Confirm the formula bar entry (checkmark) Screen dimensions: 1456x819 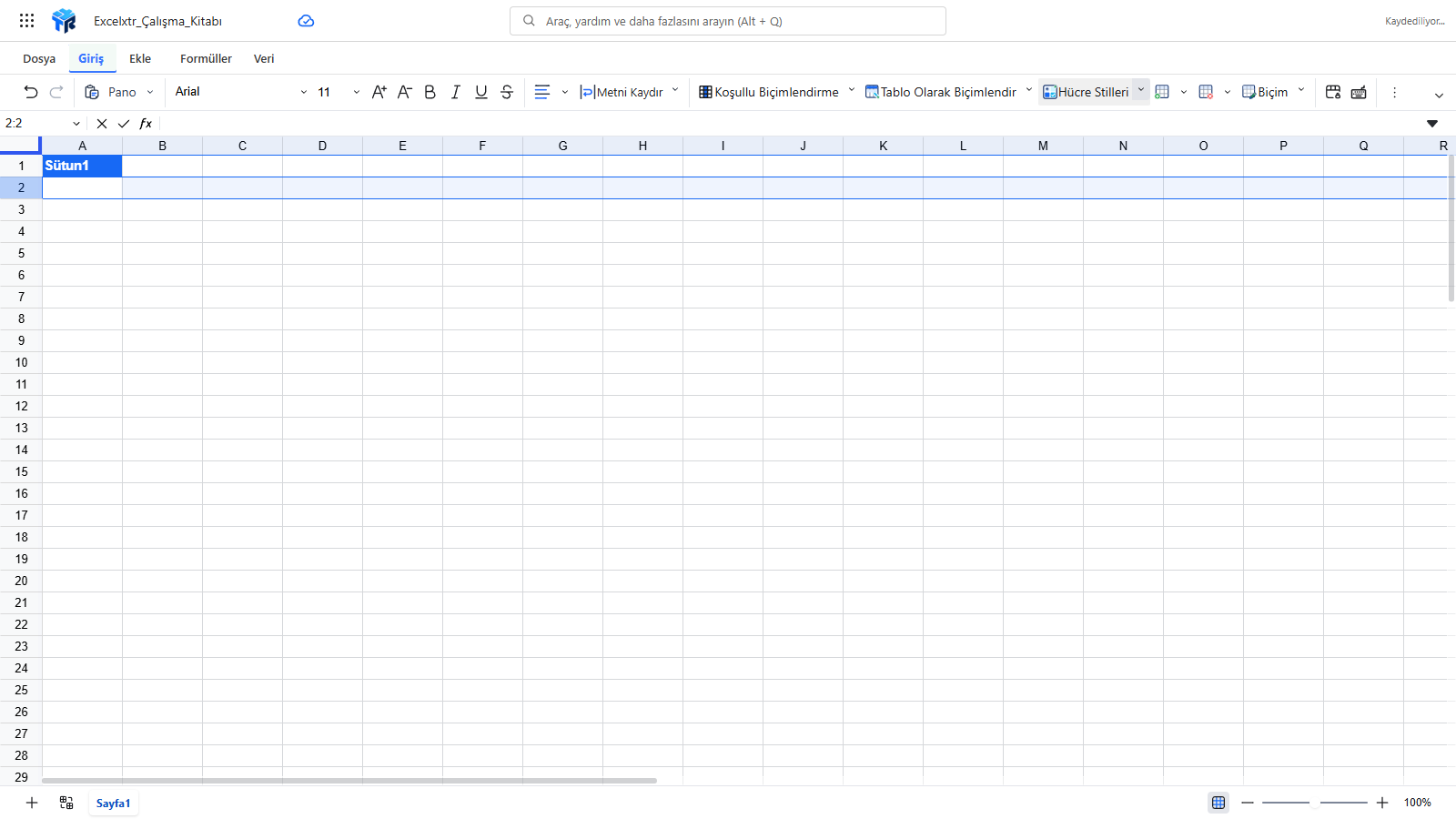124,124
